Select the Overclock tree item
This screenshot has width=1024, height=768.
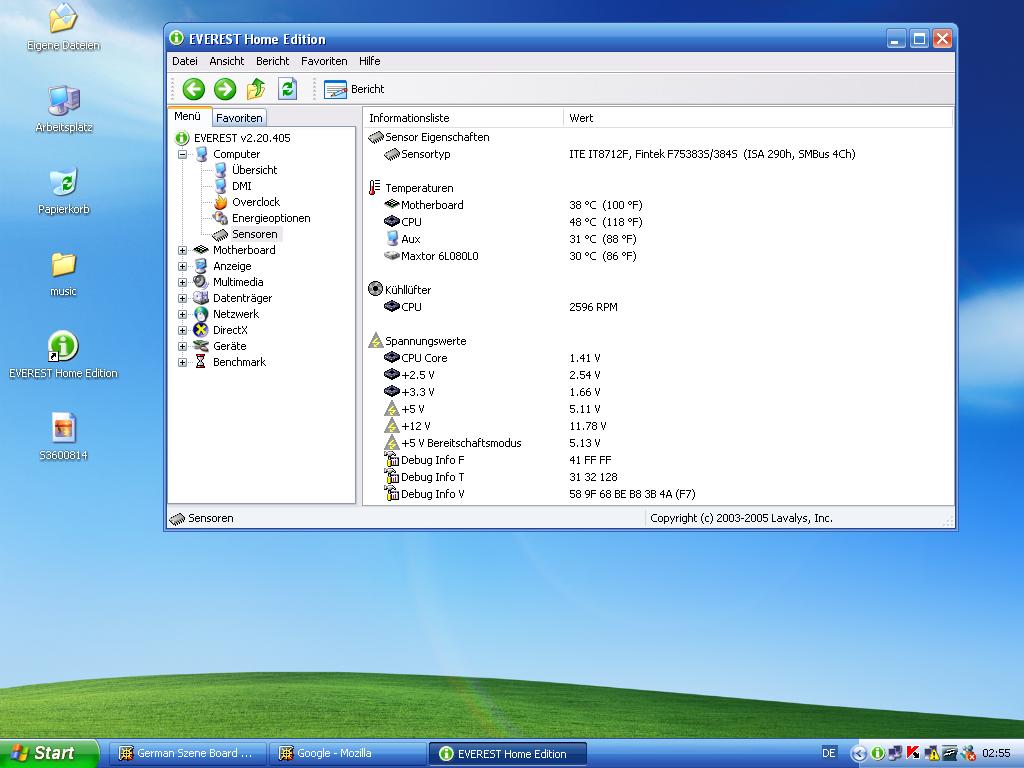tap(256, 202)
